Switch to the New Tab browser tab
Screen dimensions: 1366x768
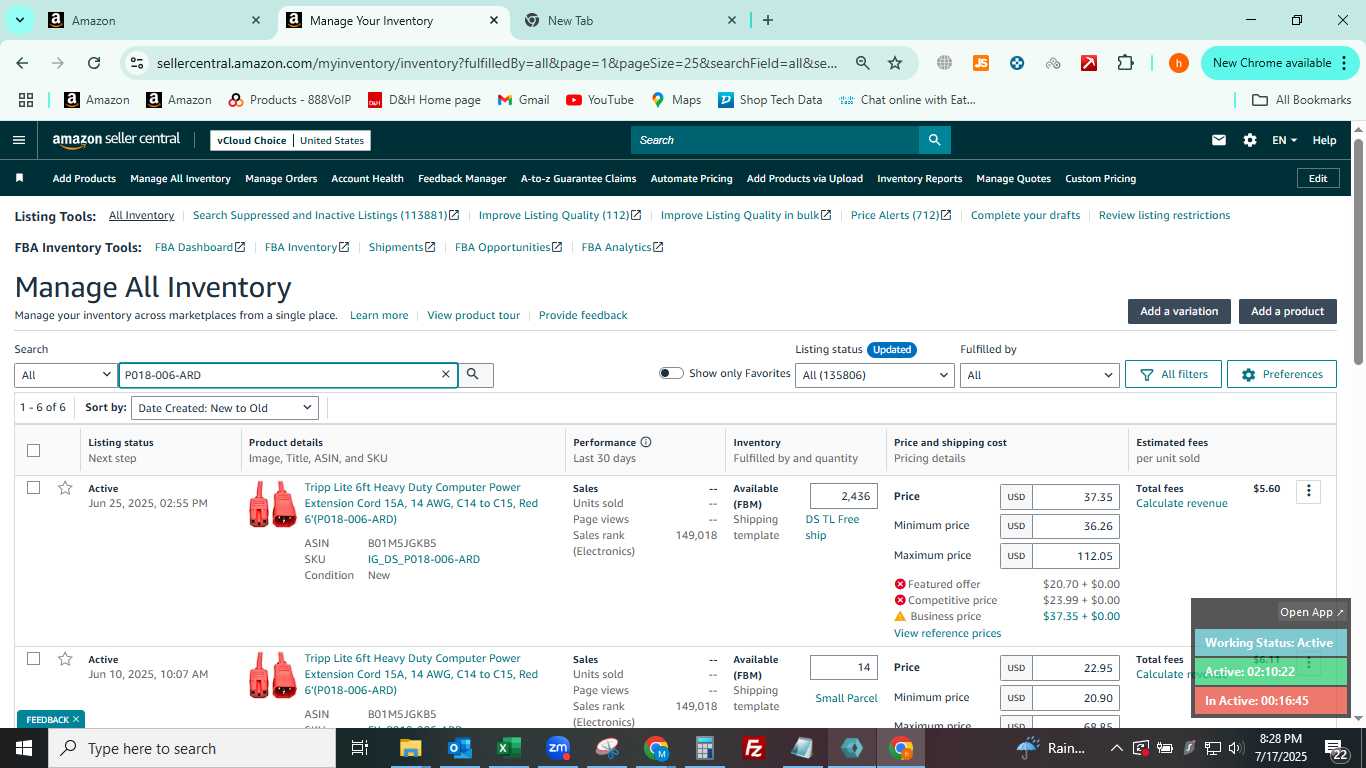point(630,20)
